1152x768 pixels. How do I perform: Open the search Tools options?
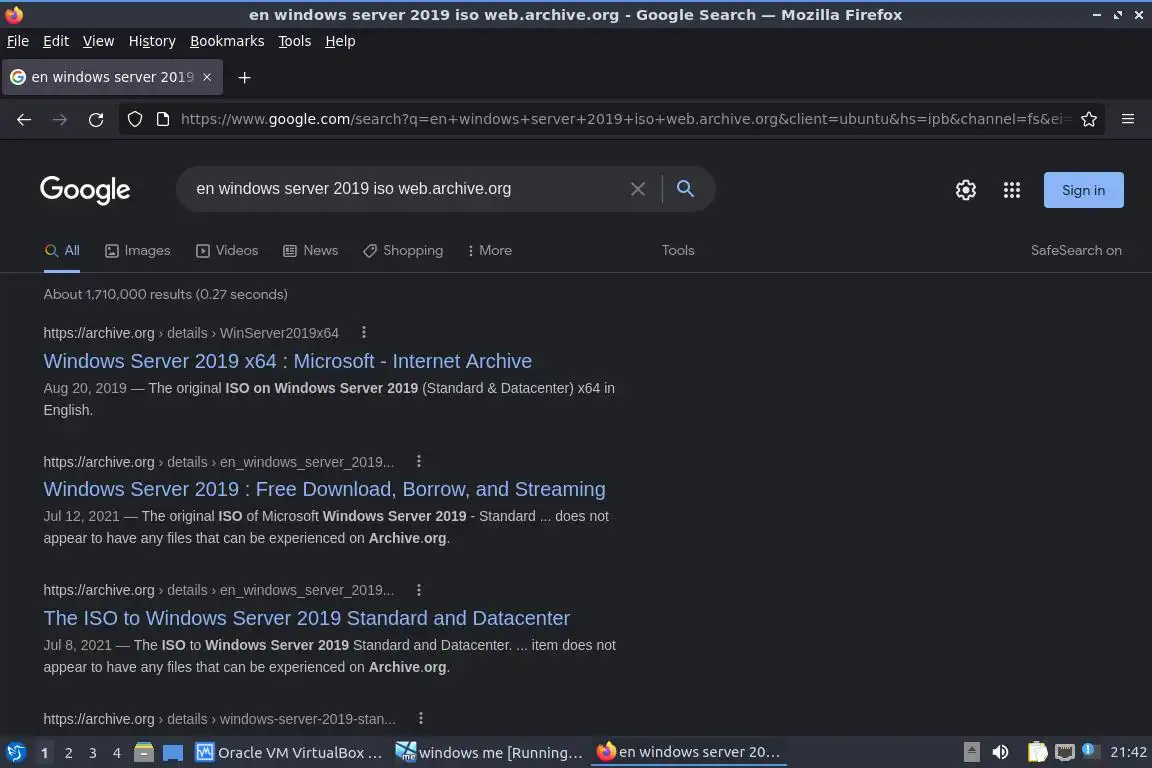(677, 251)
